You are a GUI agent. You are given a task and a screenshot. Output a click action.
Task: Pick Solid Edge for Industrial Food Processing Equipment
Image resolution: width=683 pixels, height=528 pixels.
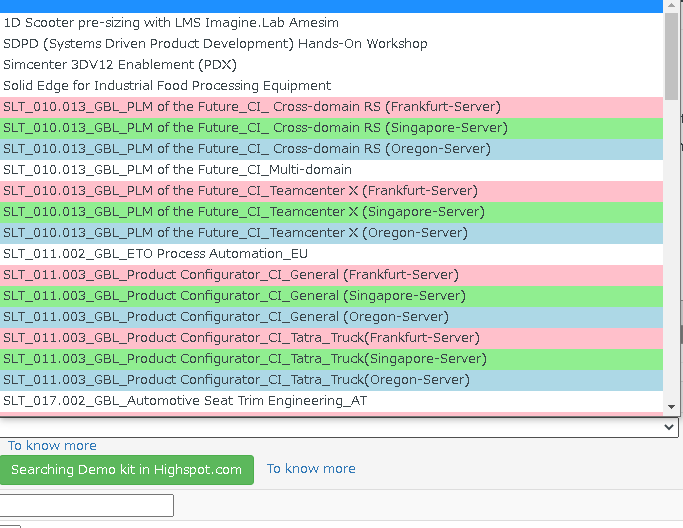[x=167, y=85]
